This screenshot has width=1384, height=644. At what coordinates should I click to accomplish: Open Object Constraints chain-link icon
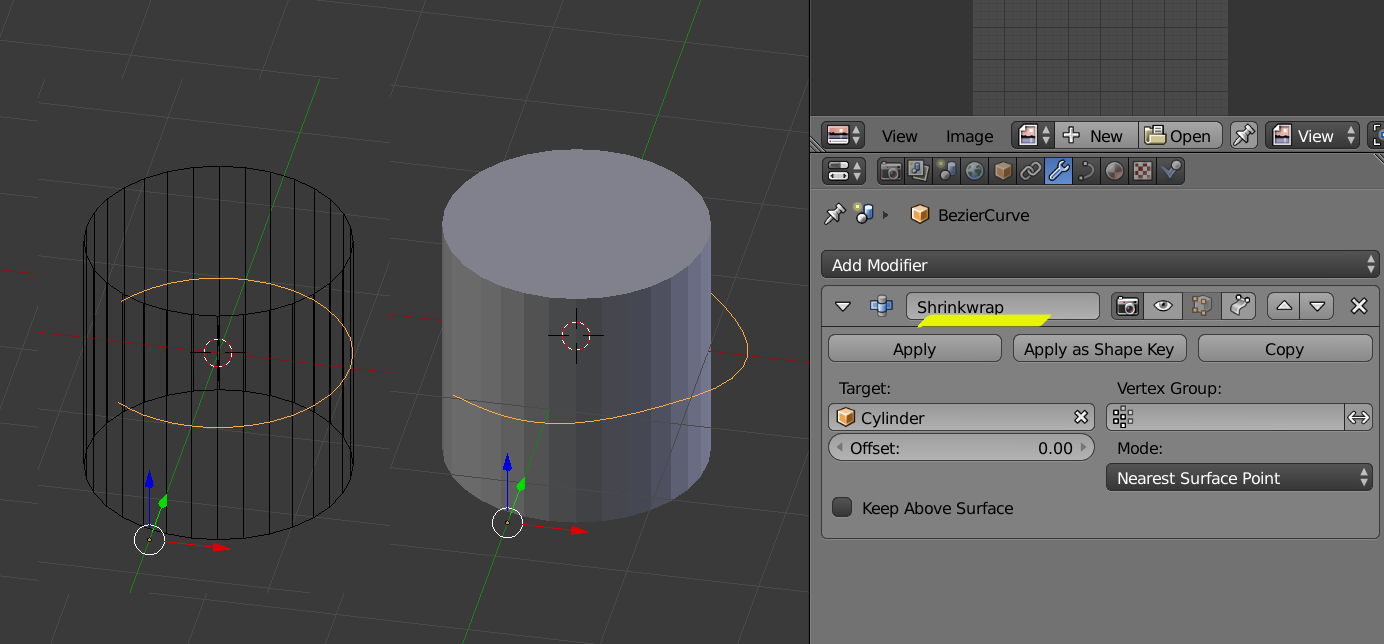click(1031, 171)
